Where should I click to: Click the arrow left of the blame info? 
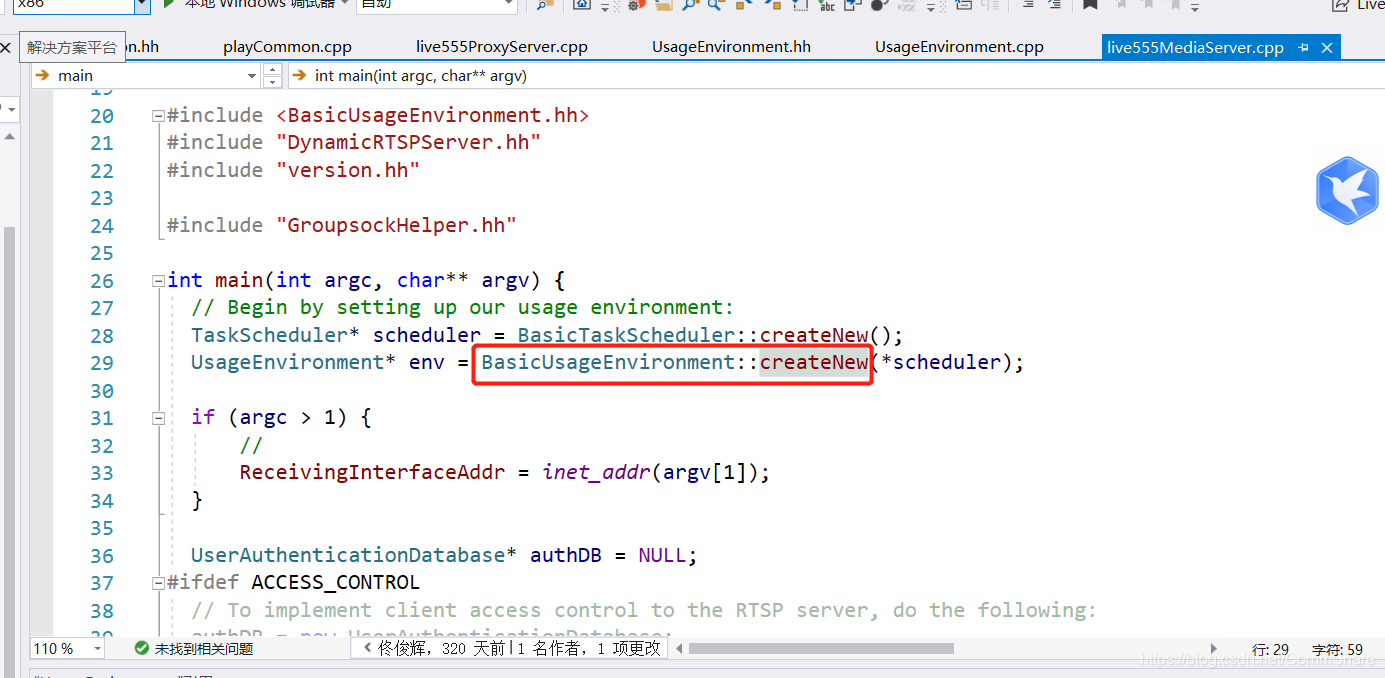pos(367,648)
